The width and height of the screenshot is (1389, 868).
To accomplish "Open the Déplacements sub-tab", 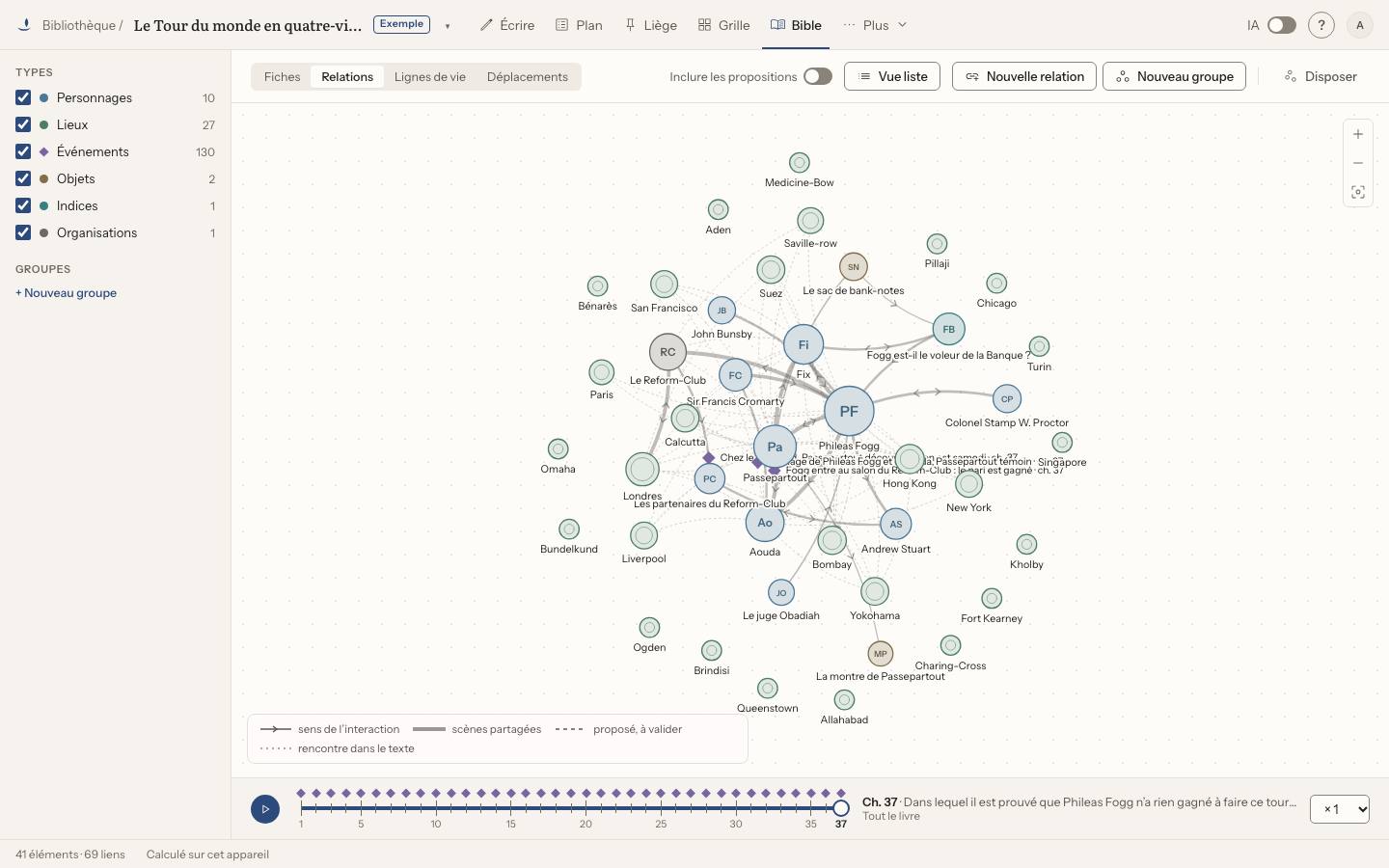I will 528,76.
